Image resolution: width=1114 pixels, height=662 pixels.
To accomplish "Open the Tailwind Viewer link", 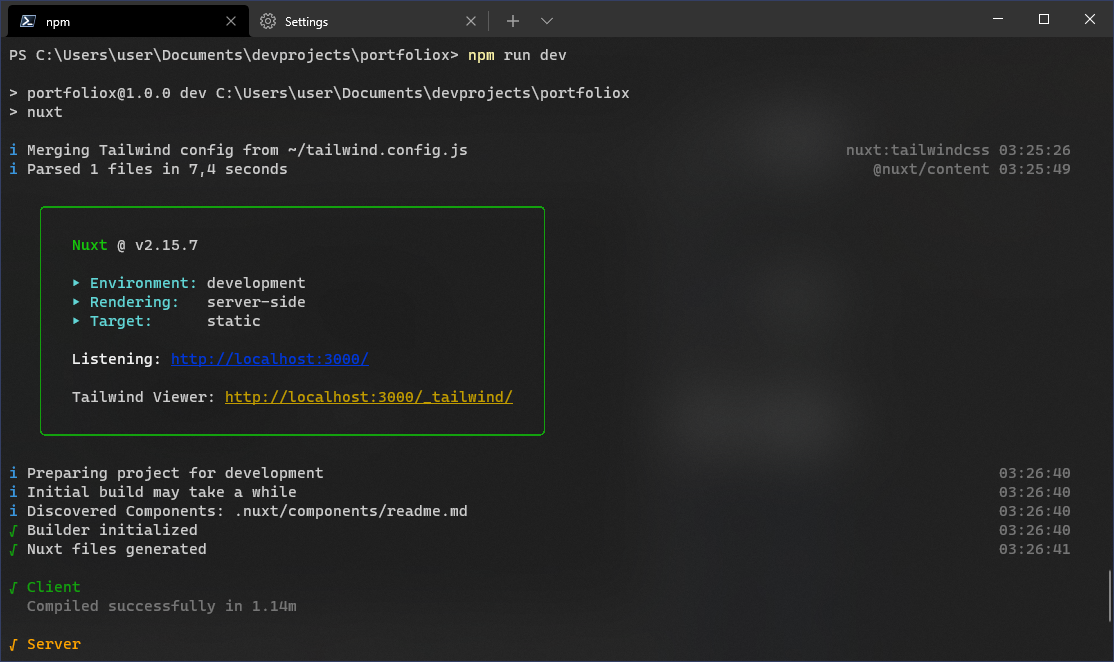I will (x=368, y=396).
